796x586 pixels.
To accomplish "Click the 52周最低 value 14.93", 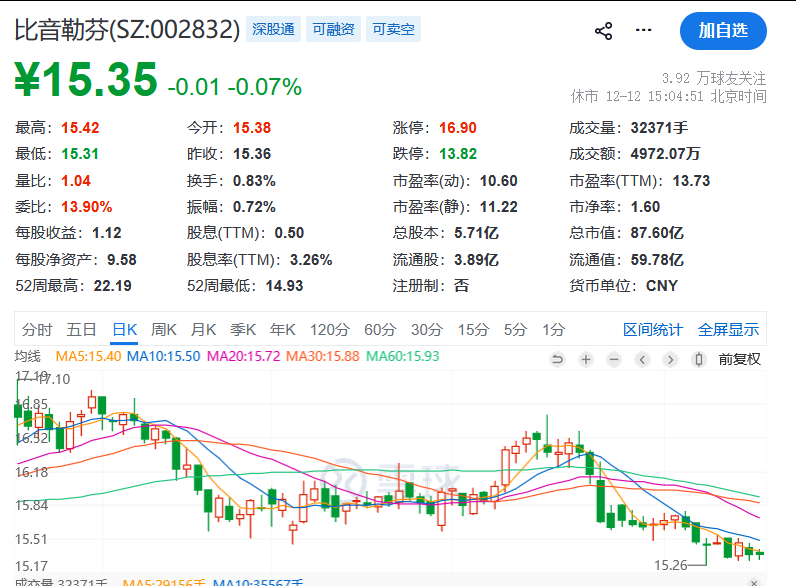I will [x=284, y=286].
